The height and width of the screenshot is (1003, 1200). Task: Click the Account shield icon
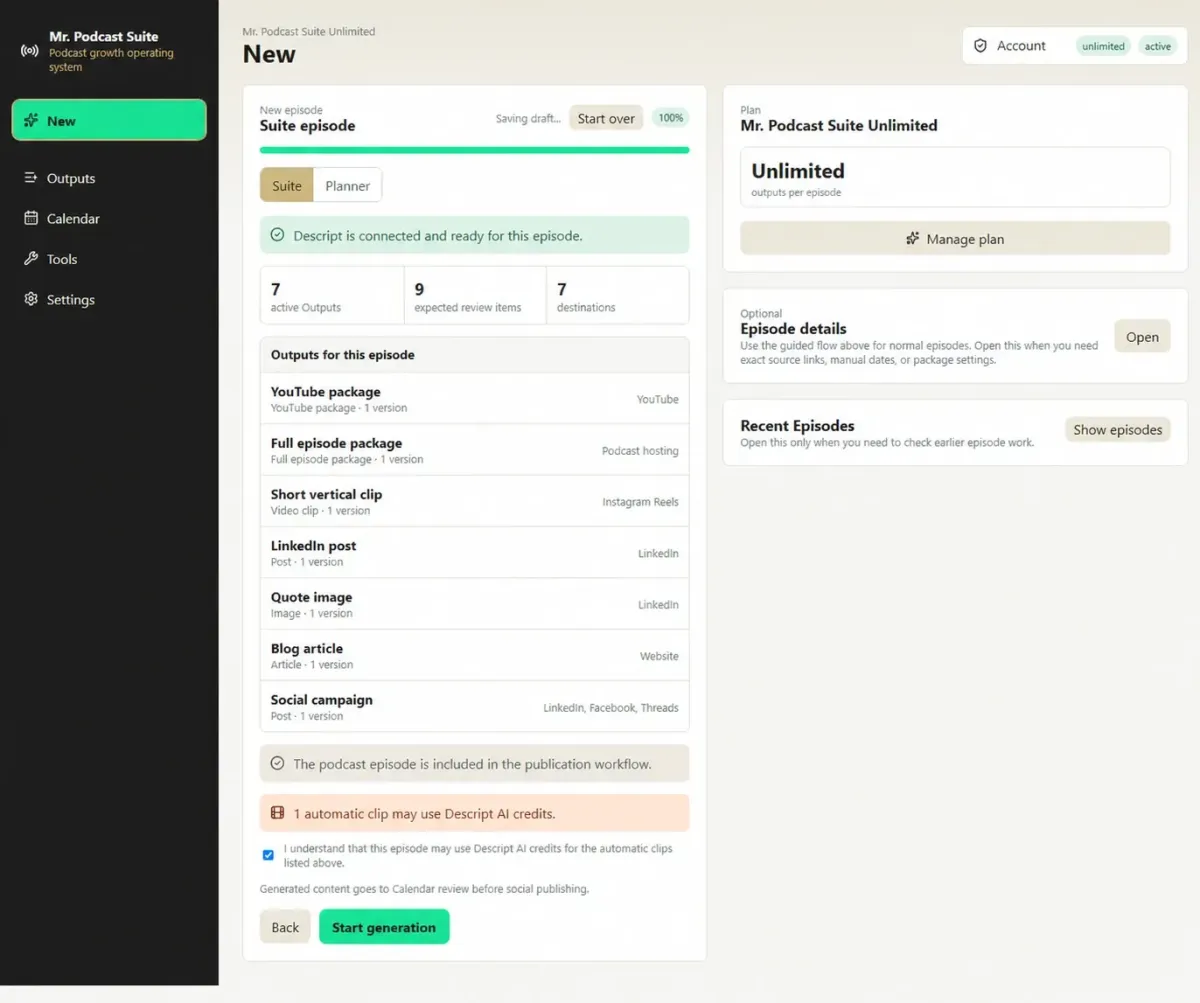(x=980, y=46)
